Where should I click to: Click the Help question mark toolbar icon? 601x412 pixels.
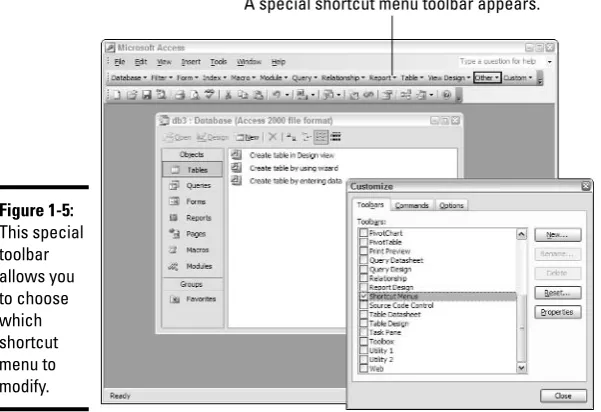click(447, 95)
